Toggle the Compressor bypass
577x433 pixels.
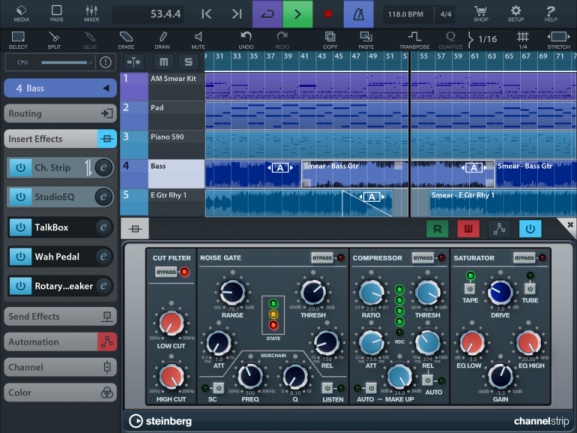pyautogui.click(x=423, y=258)
